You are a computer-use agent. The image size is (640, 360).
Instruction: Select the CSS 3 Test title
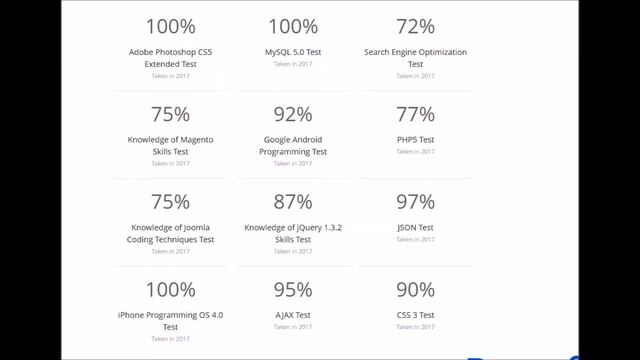[415, 315]
